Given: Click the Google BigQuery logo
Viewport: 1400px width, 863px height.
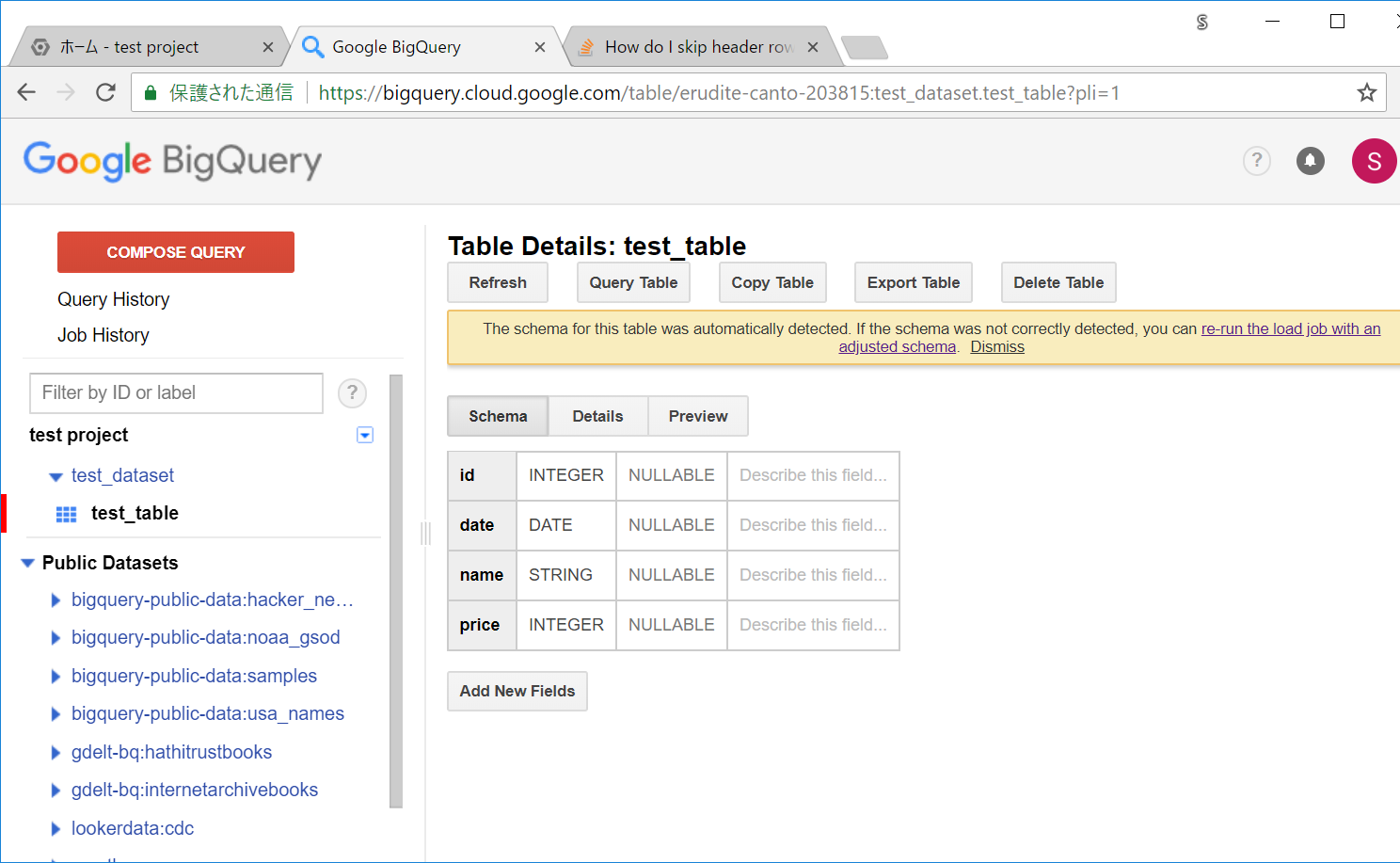Looking at the screenshot, I should pyautogui.click(x=172, y=161).
